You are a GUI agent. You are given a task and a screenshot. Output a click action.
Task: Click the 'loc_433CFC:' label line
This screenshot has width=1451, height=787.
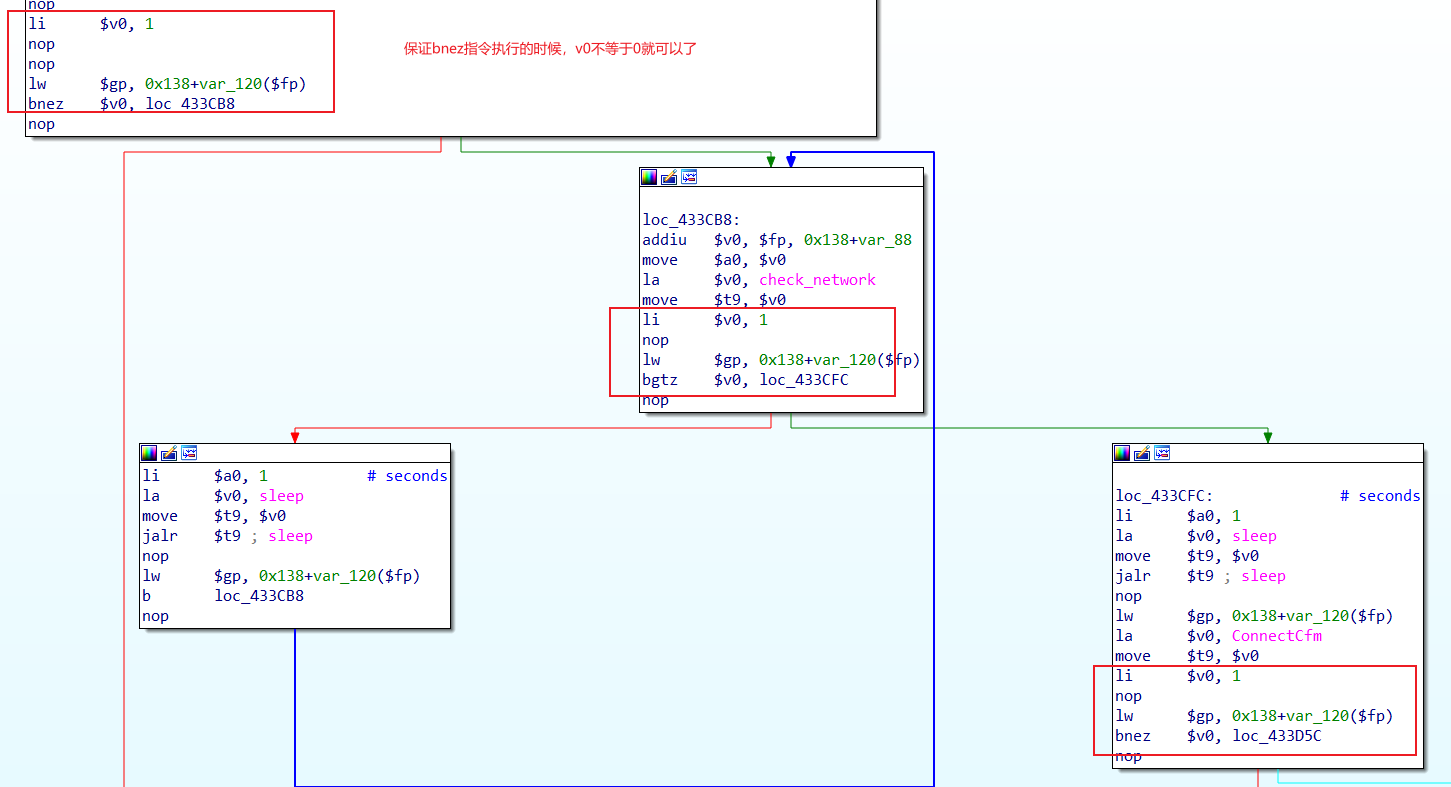pyautogui.click(x=1165, y=496)
